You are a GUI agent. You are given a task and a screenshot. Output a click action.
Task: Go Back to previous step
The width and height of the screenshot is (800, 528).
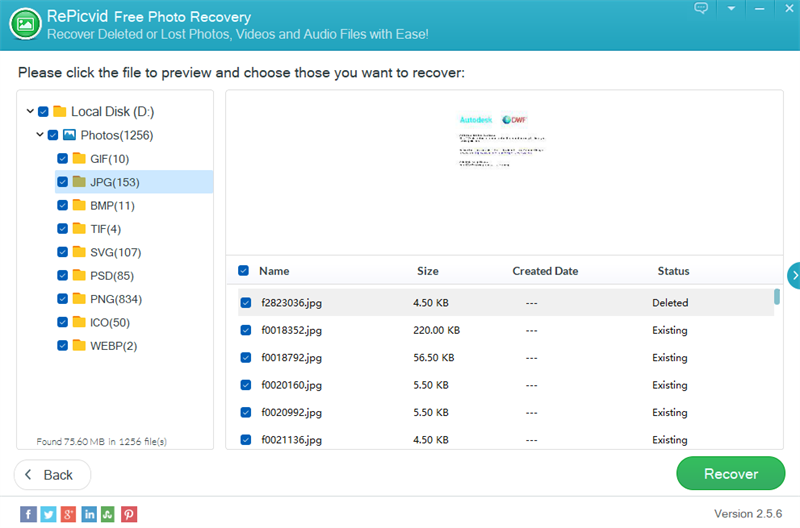(52, 474)
